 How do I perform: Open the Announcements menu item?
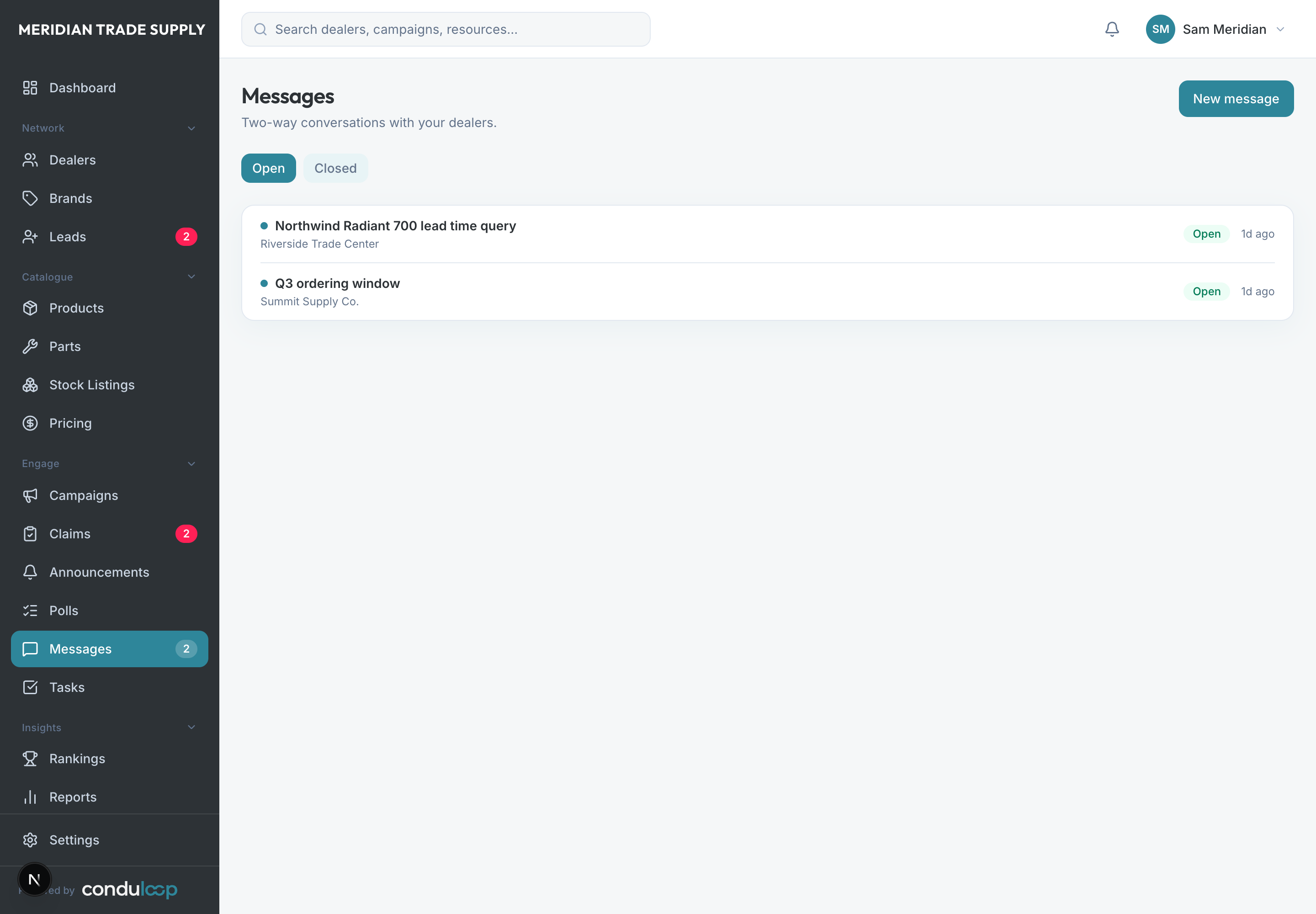click(109, 572)
